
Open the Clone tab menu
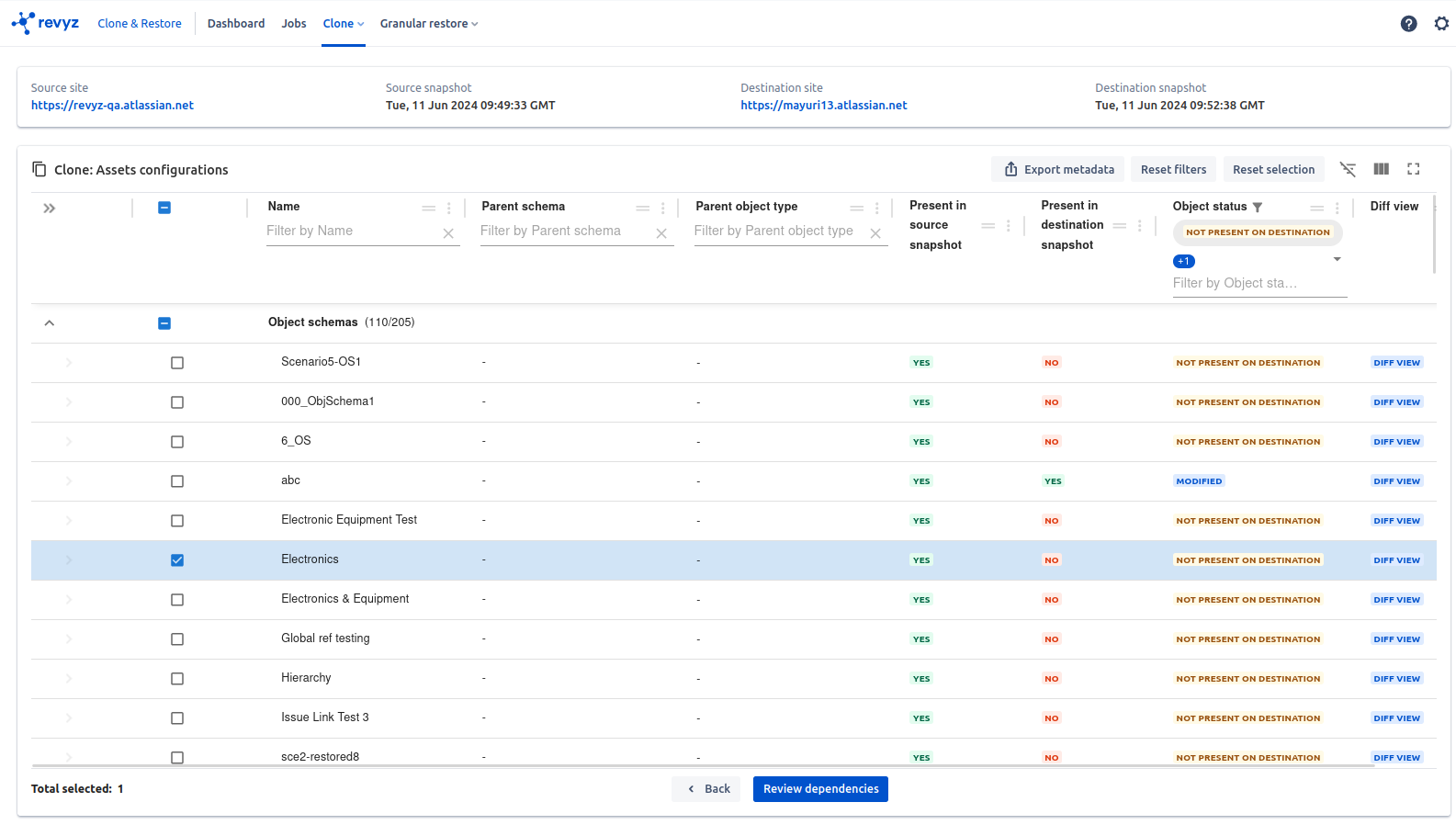(x=344, y=24)
